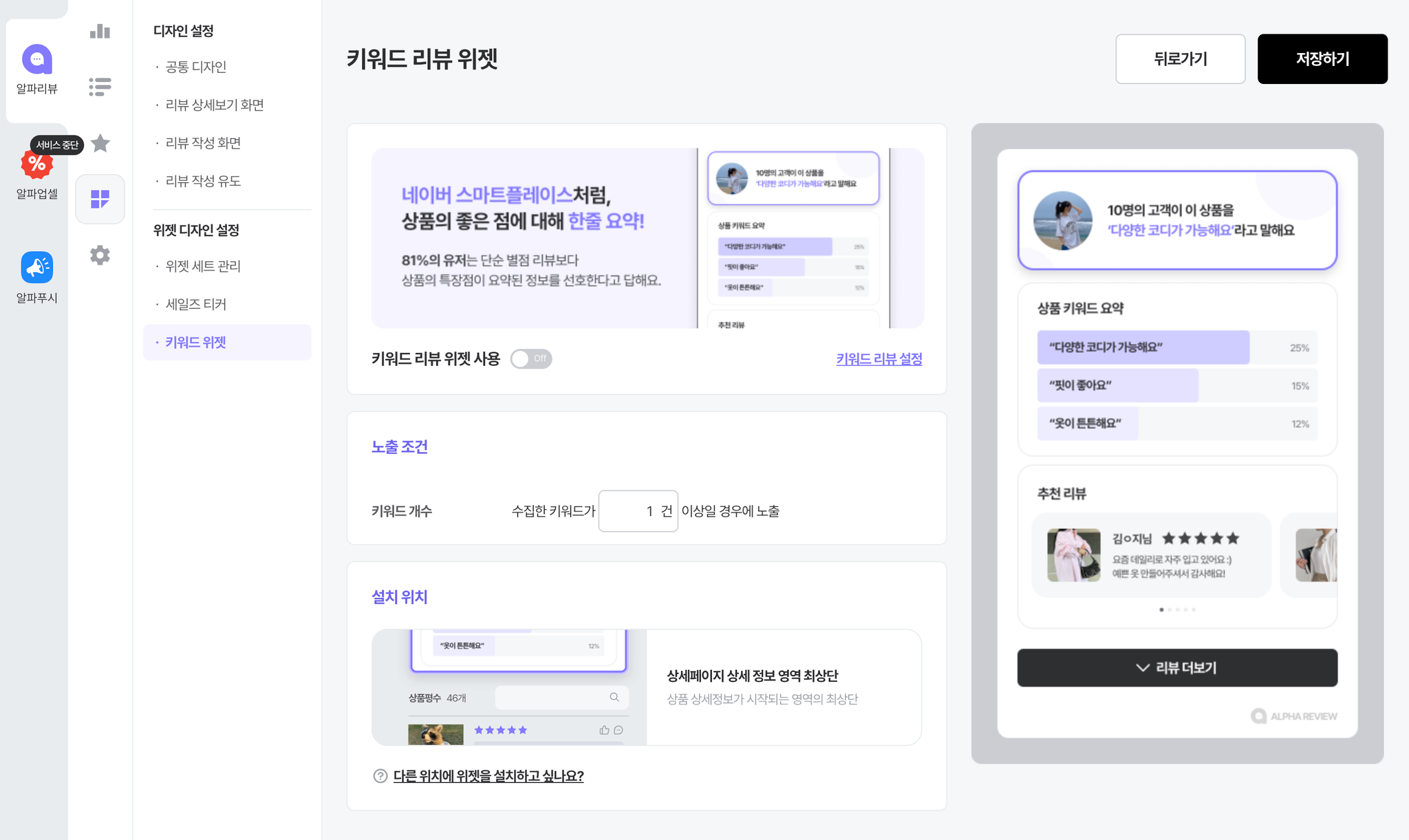Open the AlphaUpsell percent icon

(37, 164)
